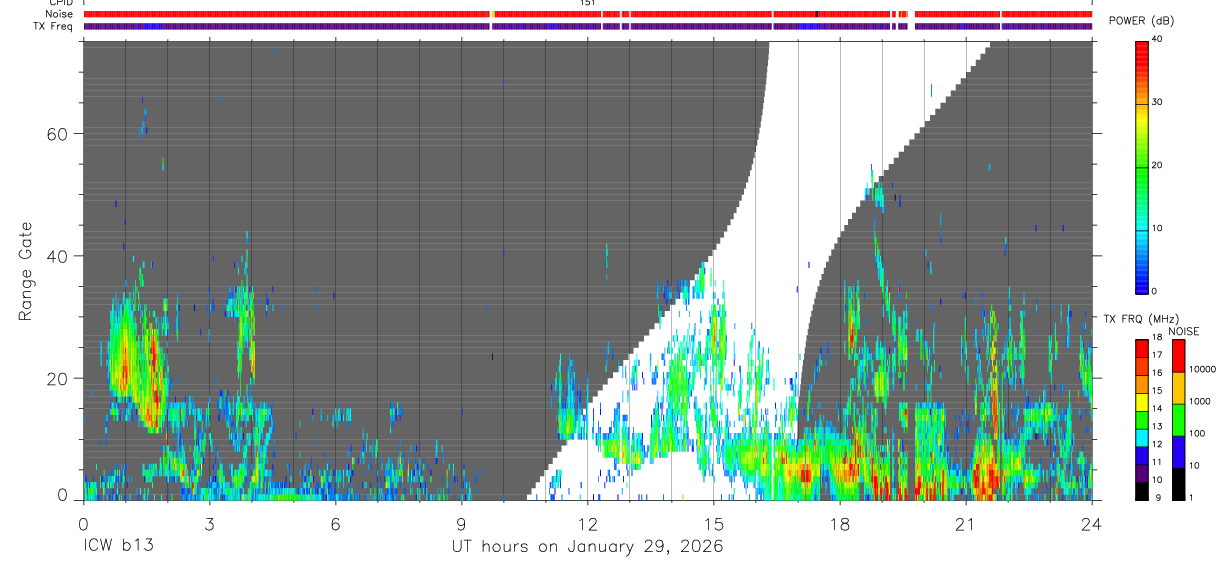The height and width of the screenshot is (567, 1228).
Task: Click the '100' label on NOISE scale
Action: tap(1197, 434)
